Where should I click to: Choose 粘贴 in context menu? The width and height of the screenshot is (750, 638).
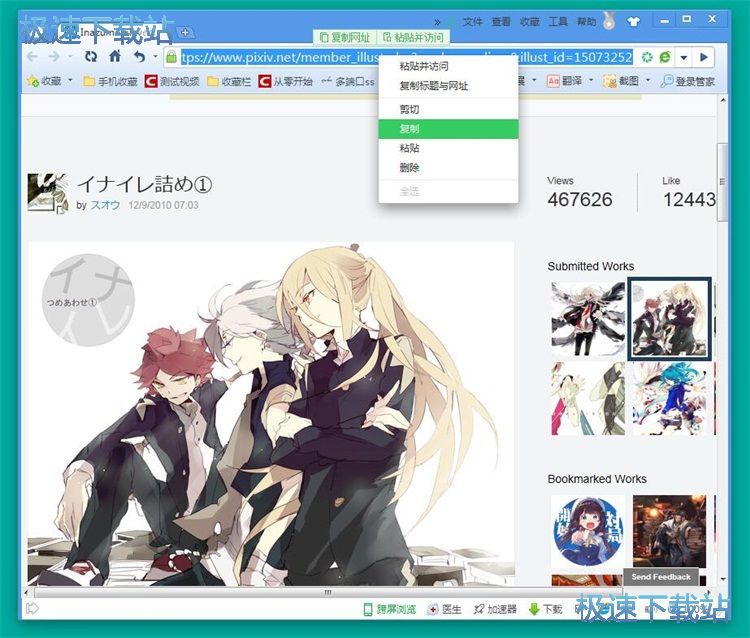[x=448, y=148]
